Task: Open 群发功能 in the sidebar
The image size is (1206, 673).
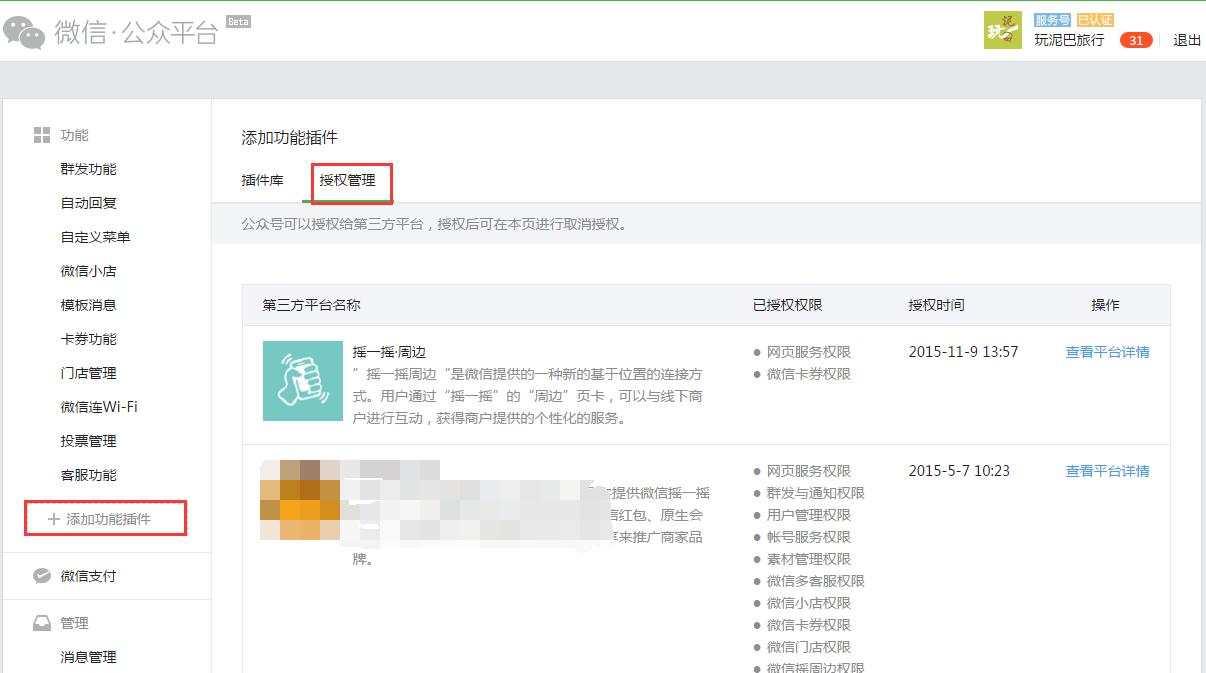Action: [89, 169]
